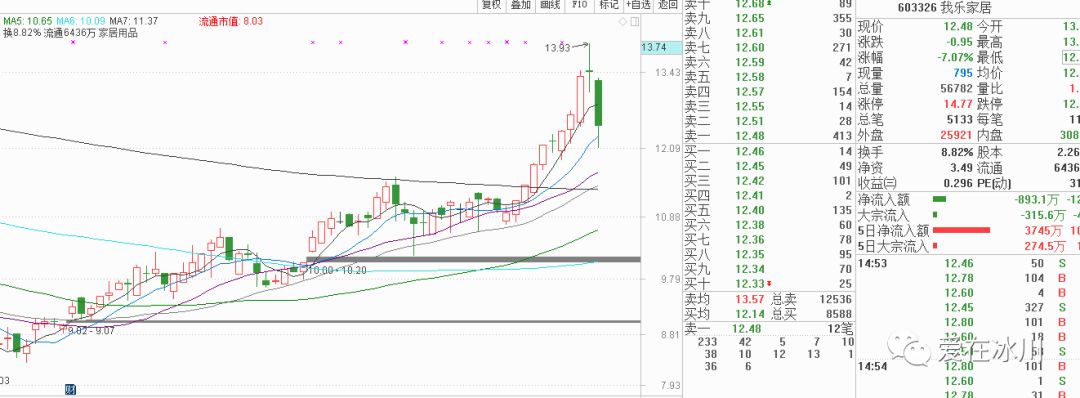Click the 13.74 price axis label
The width and height of the screenshot is (1080, 398).
point(654,48)
